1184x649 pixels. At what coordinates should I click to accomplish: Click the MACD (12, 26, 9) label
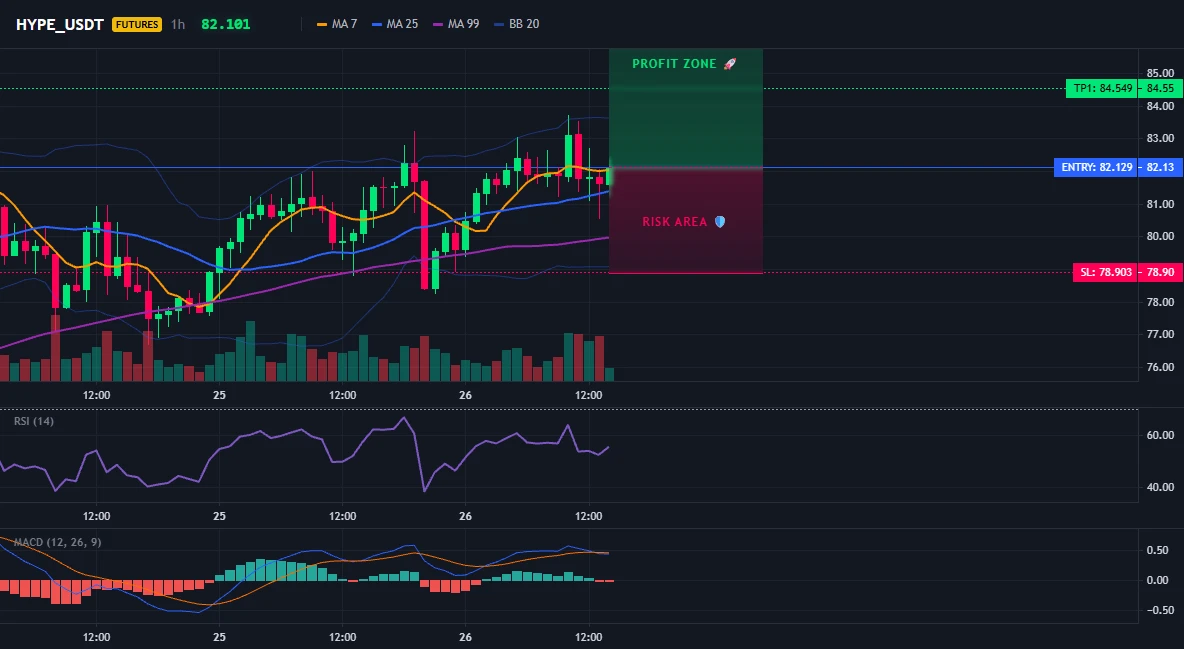(57, 542)
